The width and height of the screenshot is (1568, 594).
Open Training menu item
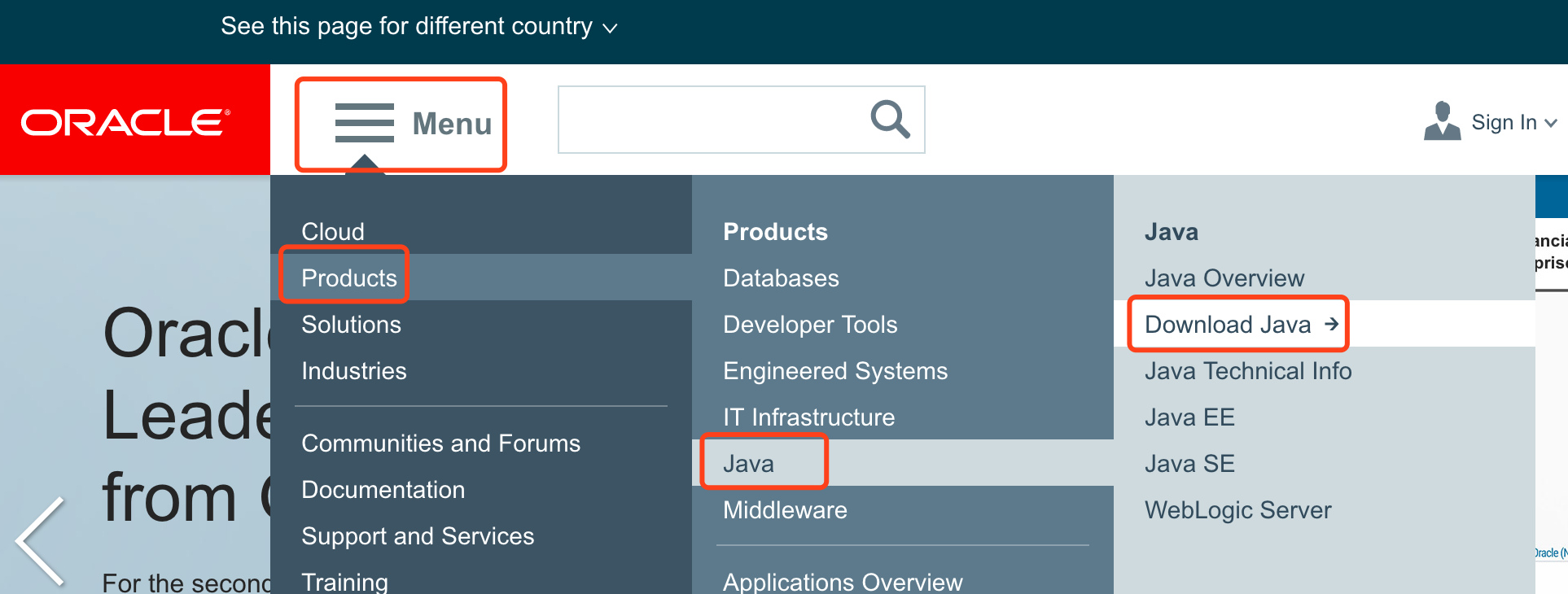(344, 582)
